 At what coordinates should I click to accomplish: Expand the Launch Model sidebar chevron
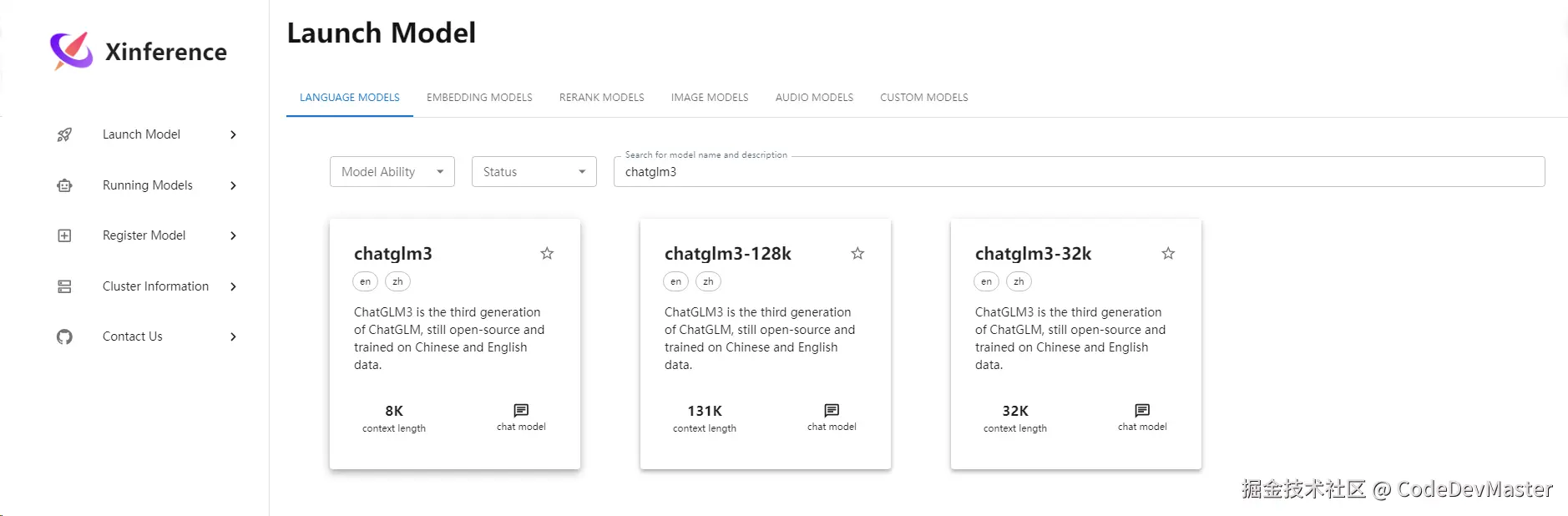233,134
